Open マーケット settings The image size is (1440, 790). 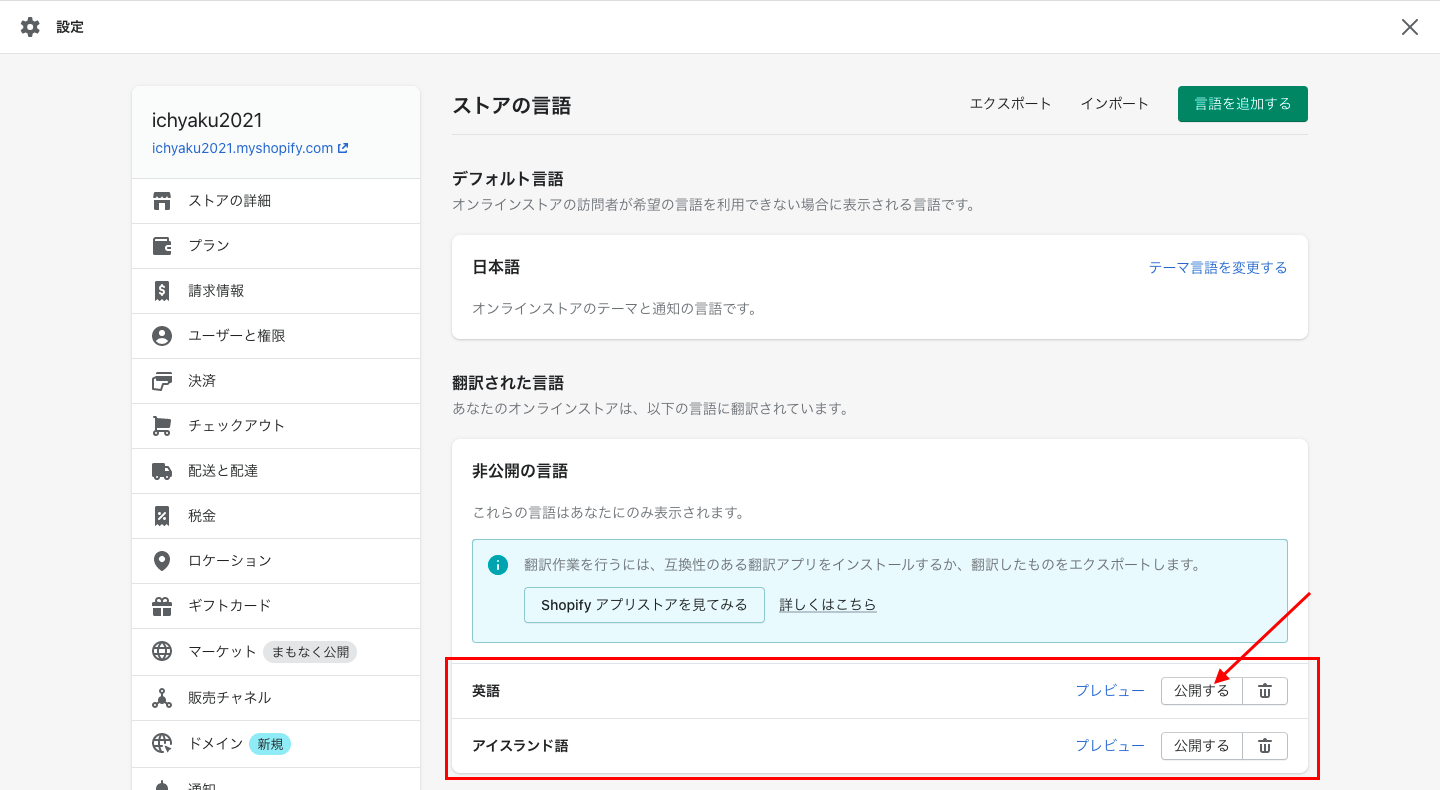(x=276, y=652)
